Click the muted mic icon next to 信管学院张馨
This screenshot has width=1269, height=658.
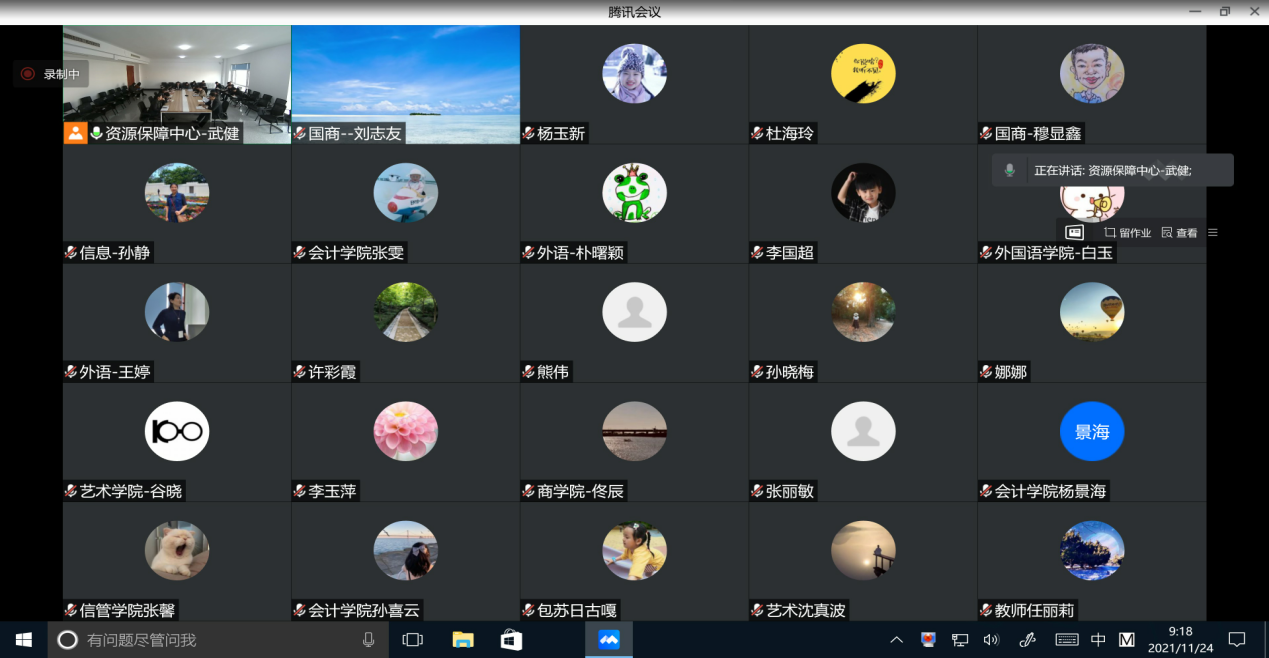[x=71, y=610]
